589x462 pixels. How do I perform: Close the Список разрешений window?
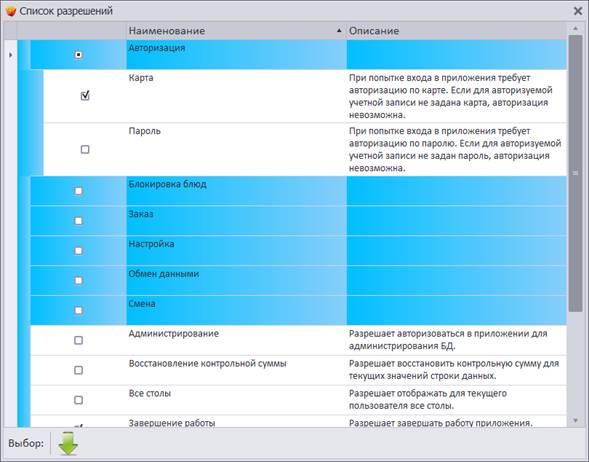(578, 11)
